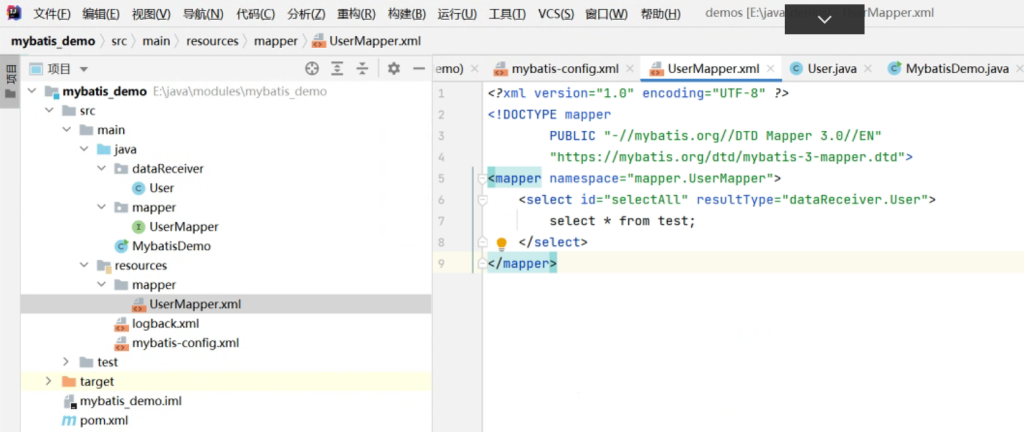The height and width of the screenshot is (432, 1024).
Task: Close the mybatis-config.xml editor tab
Action: click(630, 69)
